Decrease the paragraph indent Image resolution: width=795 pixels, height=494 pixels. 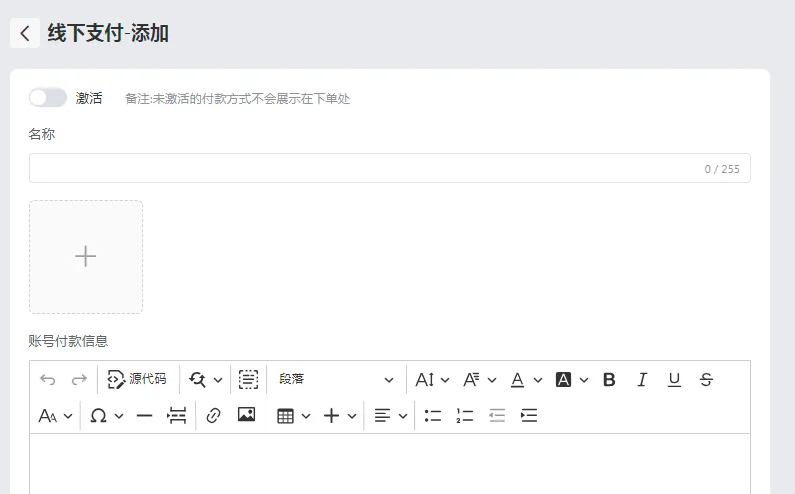[x=497, y=416]
